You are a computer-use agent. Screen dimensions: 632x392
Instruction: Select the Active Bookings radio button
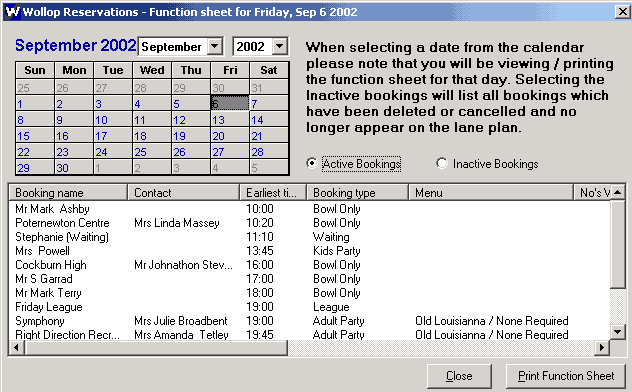[x=312, y=164]
